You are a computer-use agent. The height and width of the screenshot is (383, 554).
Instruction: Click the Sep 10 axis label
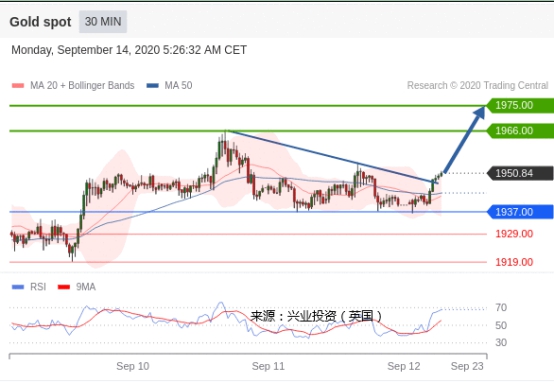tap(133, 366)
